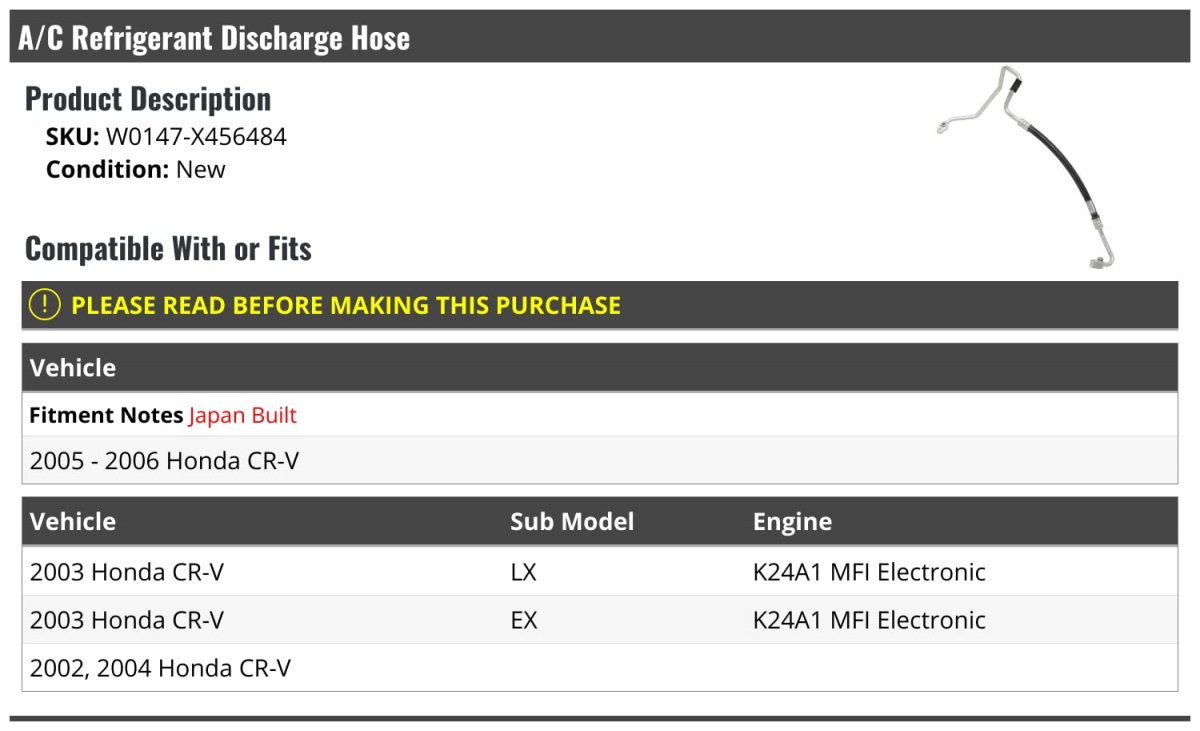Click the Product Description heading
The image size is (1200, 731).
click(x=148, y=99)
